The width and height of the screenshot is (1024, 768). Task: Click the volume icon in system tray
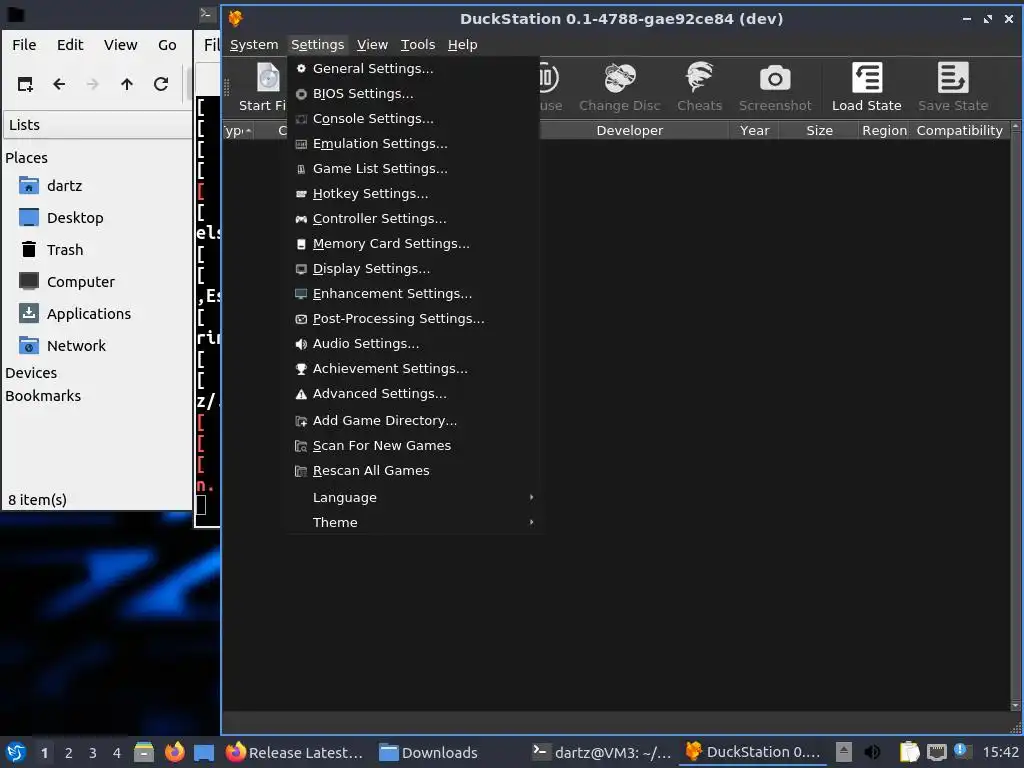[872, 752]
